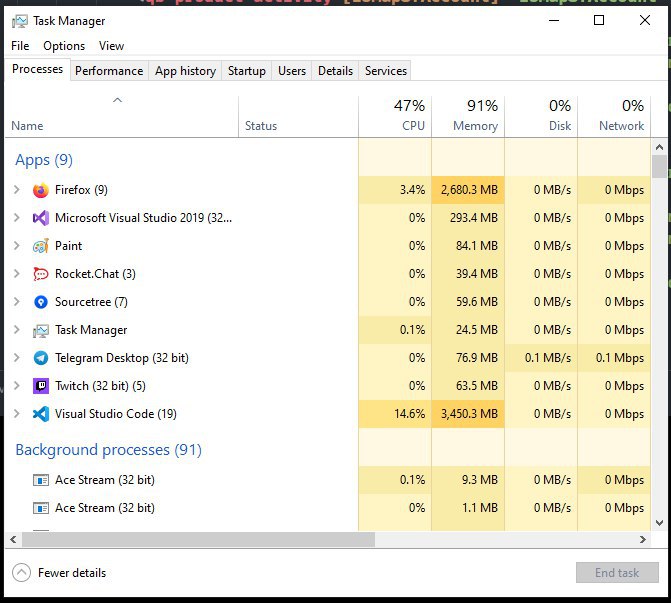Click the Firefox app icon
The width and height of the screenshot is (671, 603).
pyautogui.click(x=41, y=190)
